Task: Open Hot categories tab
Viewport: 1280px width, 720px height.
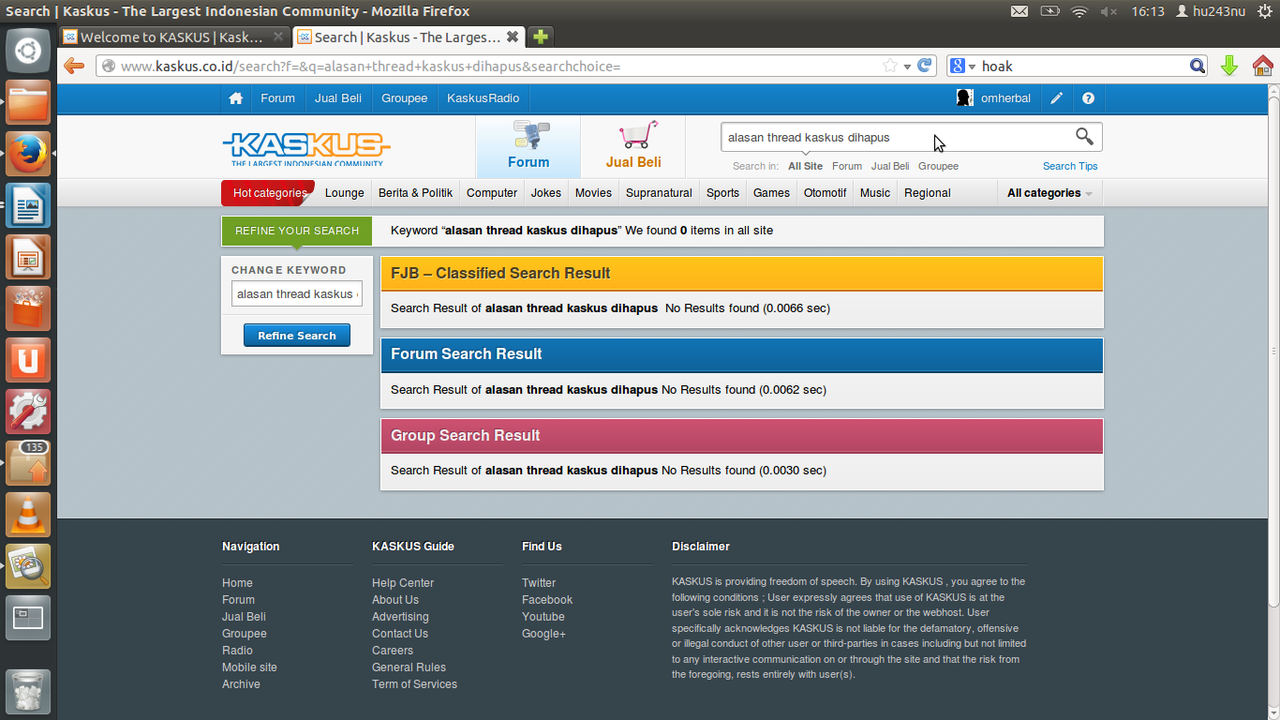Action: 269,193
